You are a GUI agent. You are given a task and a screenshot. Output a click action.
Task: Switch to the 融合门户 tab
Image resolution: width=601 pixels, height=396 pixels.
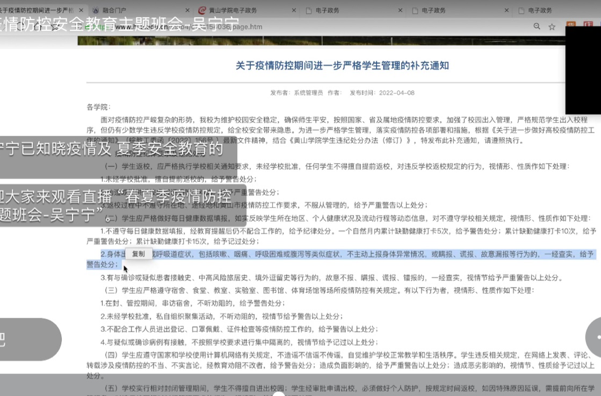139,10
